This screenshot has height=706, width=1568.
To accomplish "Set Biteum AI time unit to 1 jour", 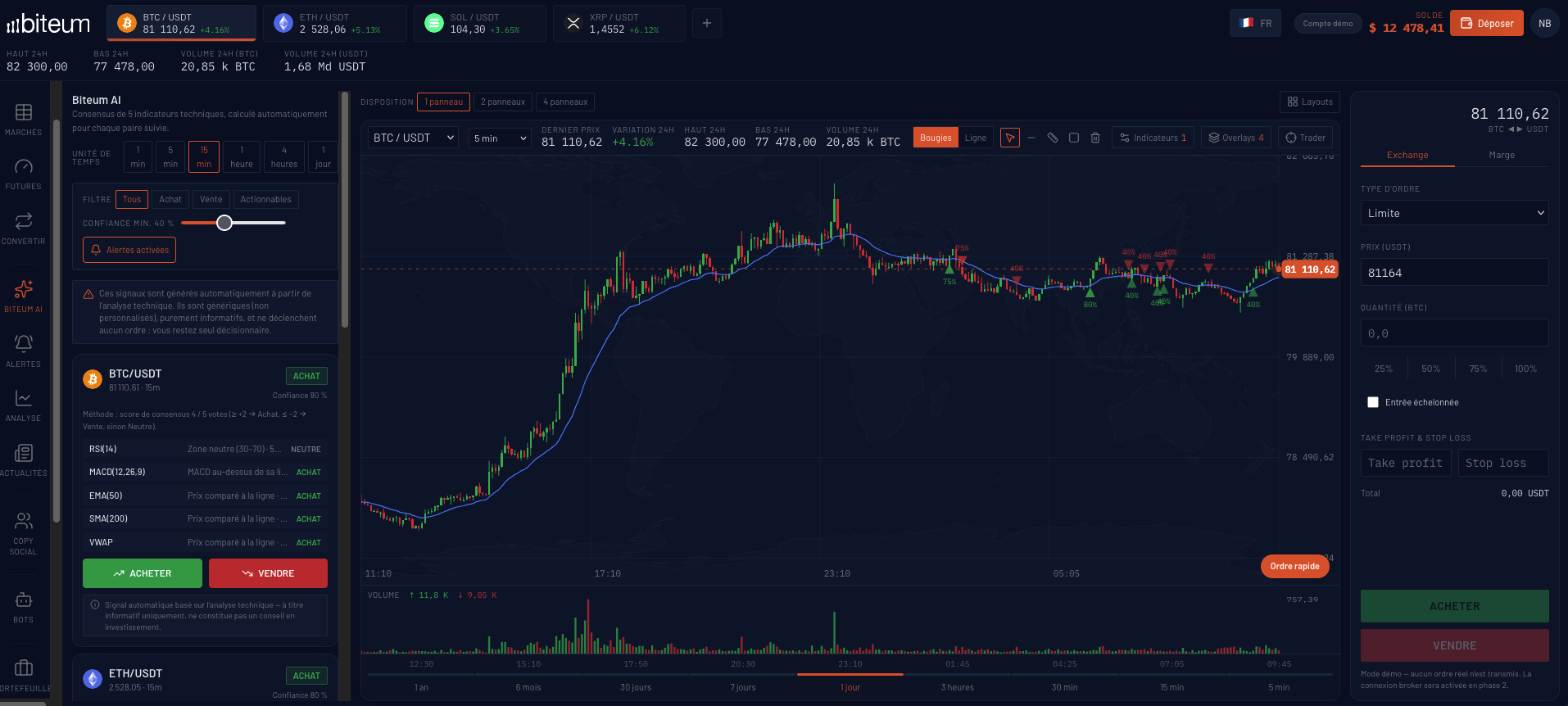I will [324, 157].
